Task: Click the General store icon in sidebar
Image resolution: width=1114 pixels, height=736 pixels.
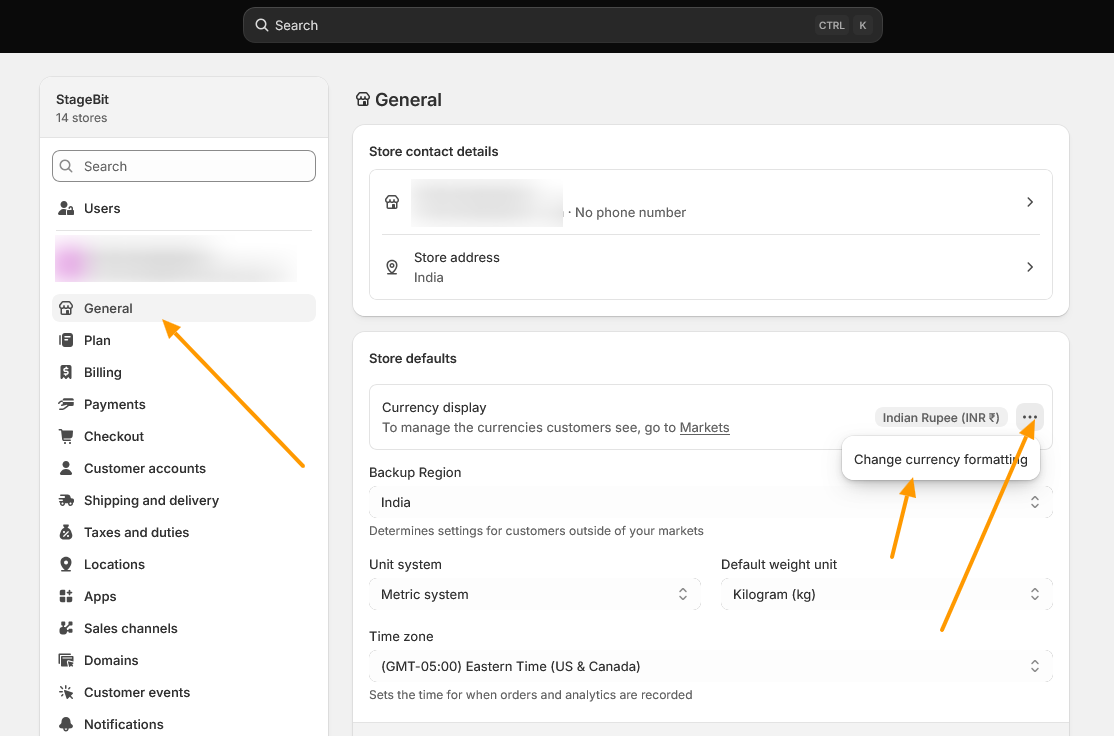Action: 66,308
